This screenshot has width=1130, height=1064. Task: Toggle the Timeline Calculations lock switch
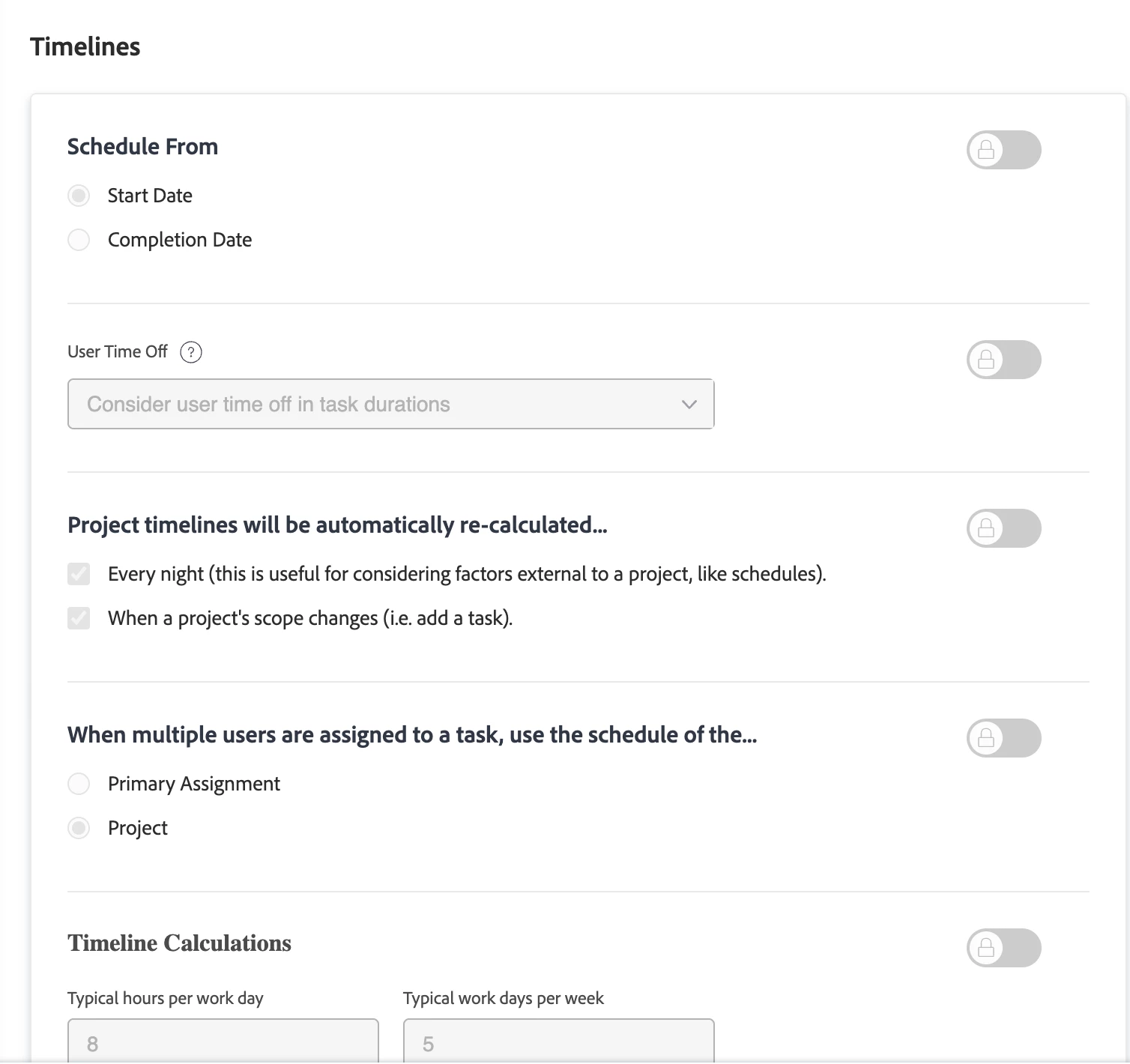[1003, 948]
